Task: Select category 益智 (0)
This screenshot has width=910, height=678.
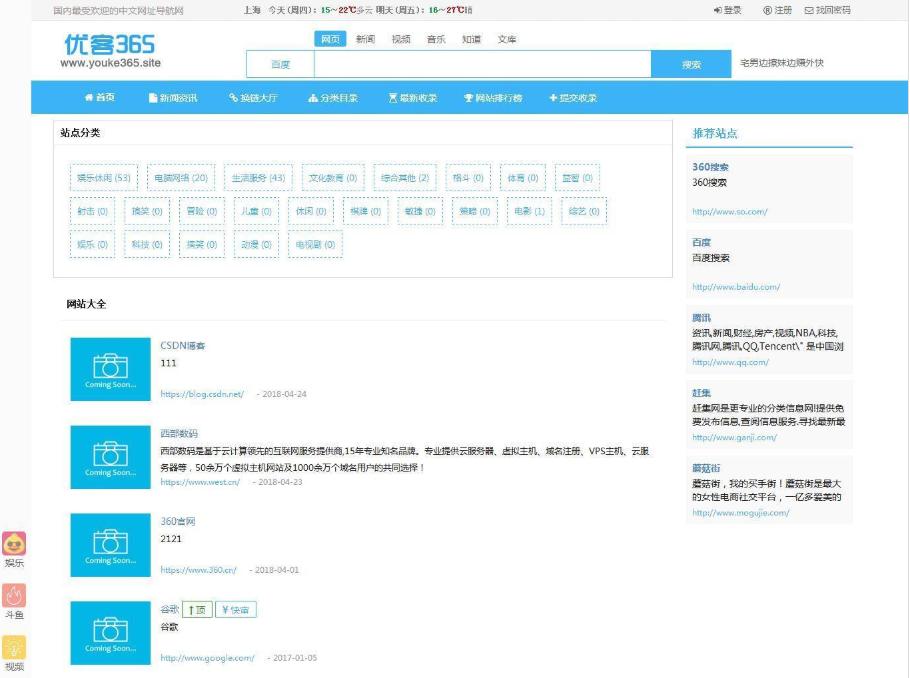Action: 577,178
